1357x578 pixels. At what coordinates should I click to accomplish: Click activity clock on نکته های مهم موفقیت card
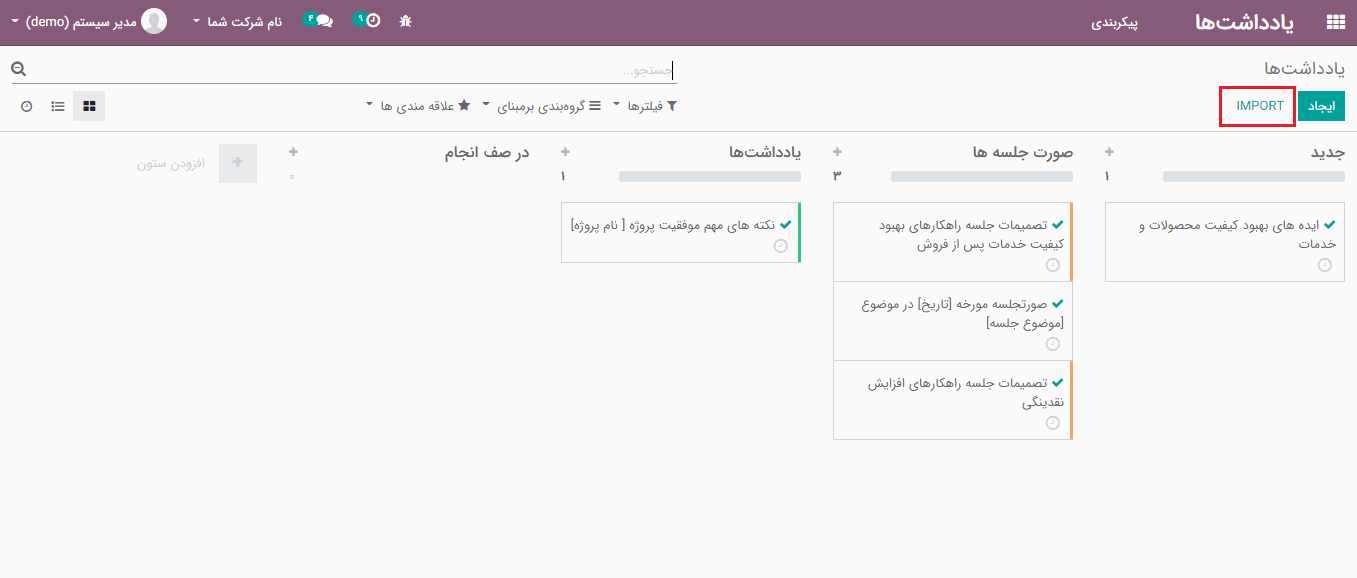(781, 246)
